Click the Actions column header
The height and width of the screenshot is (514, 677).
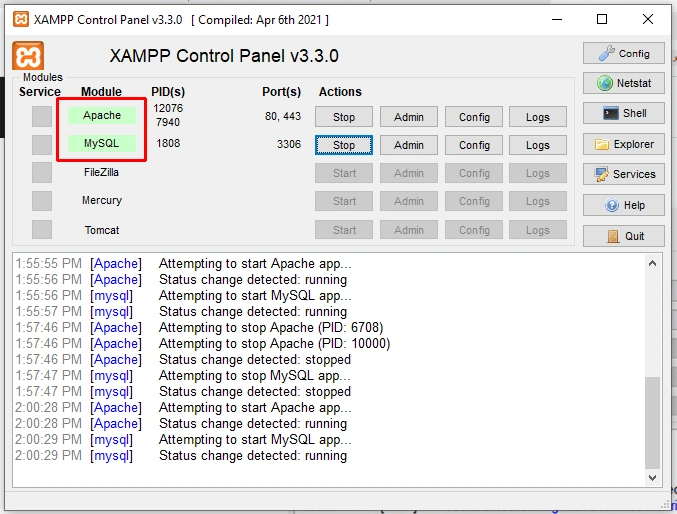click(x=340, y=92)
